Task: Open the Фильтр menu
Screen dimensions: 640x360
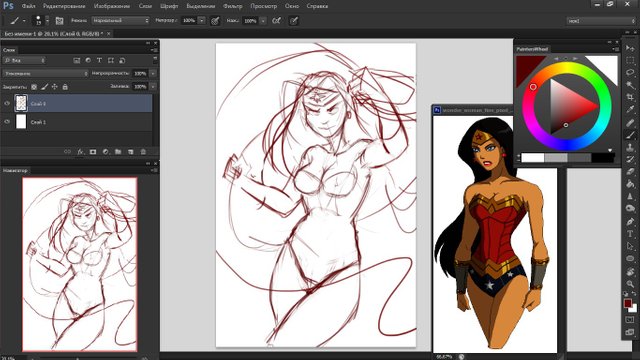Action: 232,6
